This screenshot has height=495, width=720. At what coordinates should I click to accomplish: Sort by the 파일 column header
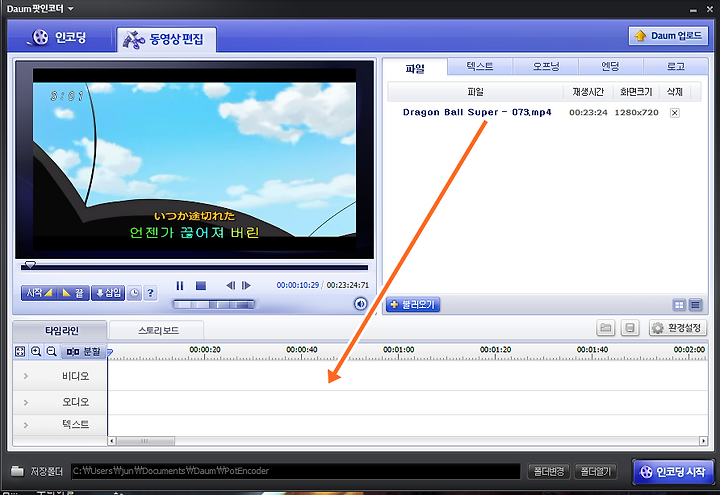tap(475, 92)
